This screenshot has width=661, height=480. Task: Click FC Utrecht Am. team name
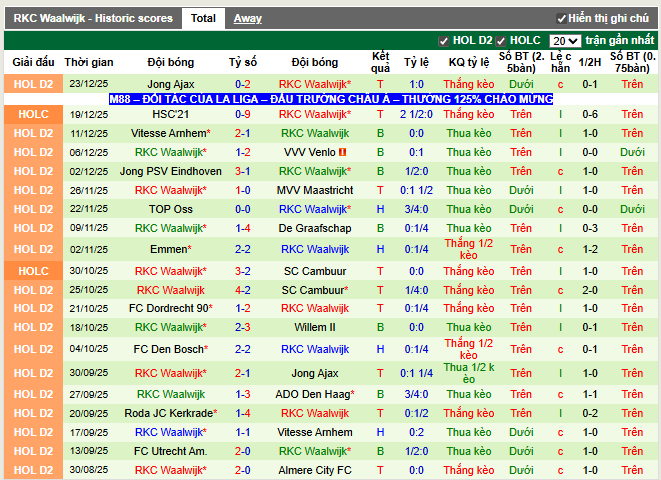(171, 451)
